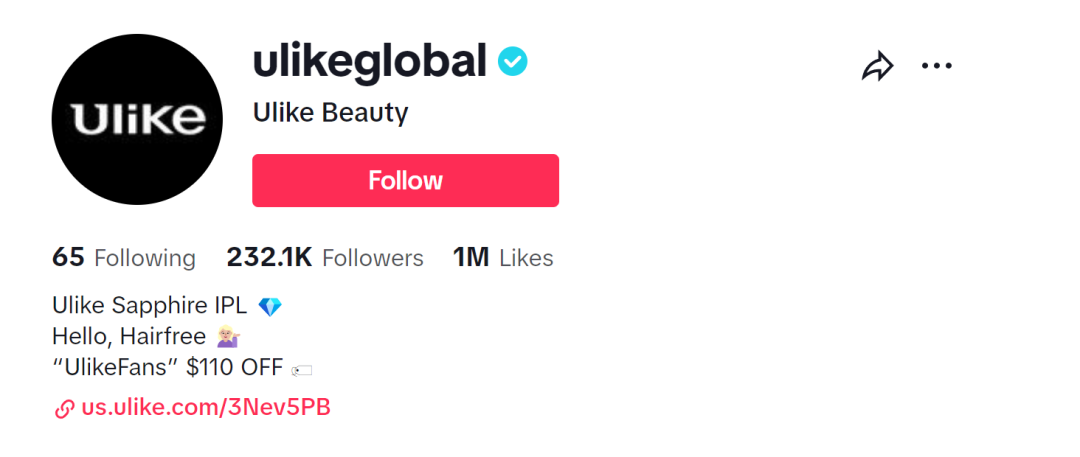
Task: Click the 1M likes number
Action: click(471, 258)
